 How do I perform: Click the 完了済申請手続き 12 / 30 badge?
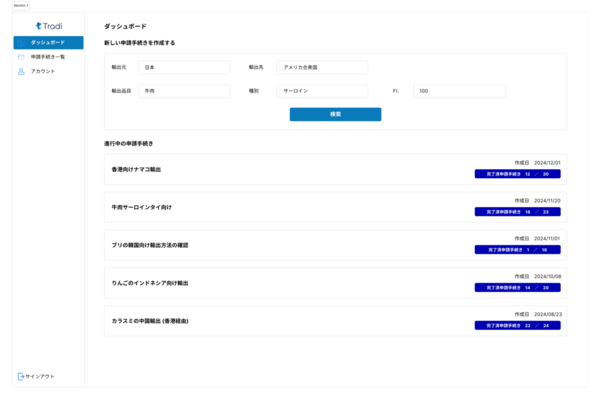click(517, 174)
